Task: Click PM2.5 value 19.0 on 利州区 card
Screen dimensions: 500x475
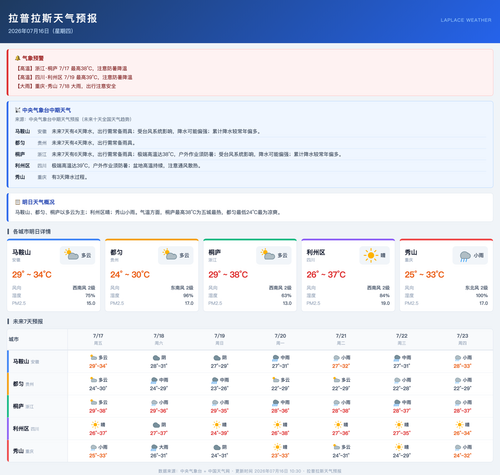Action: click(385, 303)
